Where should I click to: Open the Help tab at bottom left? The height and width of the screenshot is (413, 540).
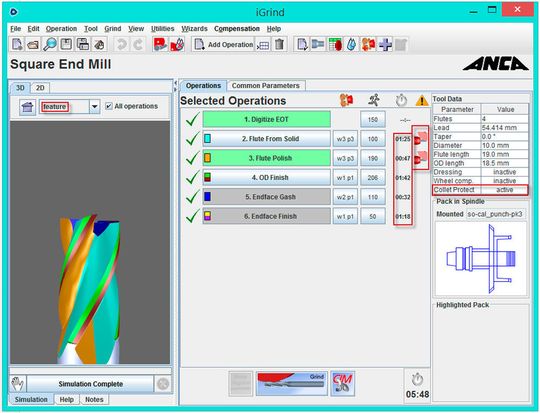(66, 400)
